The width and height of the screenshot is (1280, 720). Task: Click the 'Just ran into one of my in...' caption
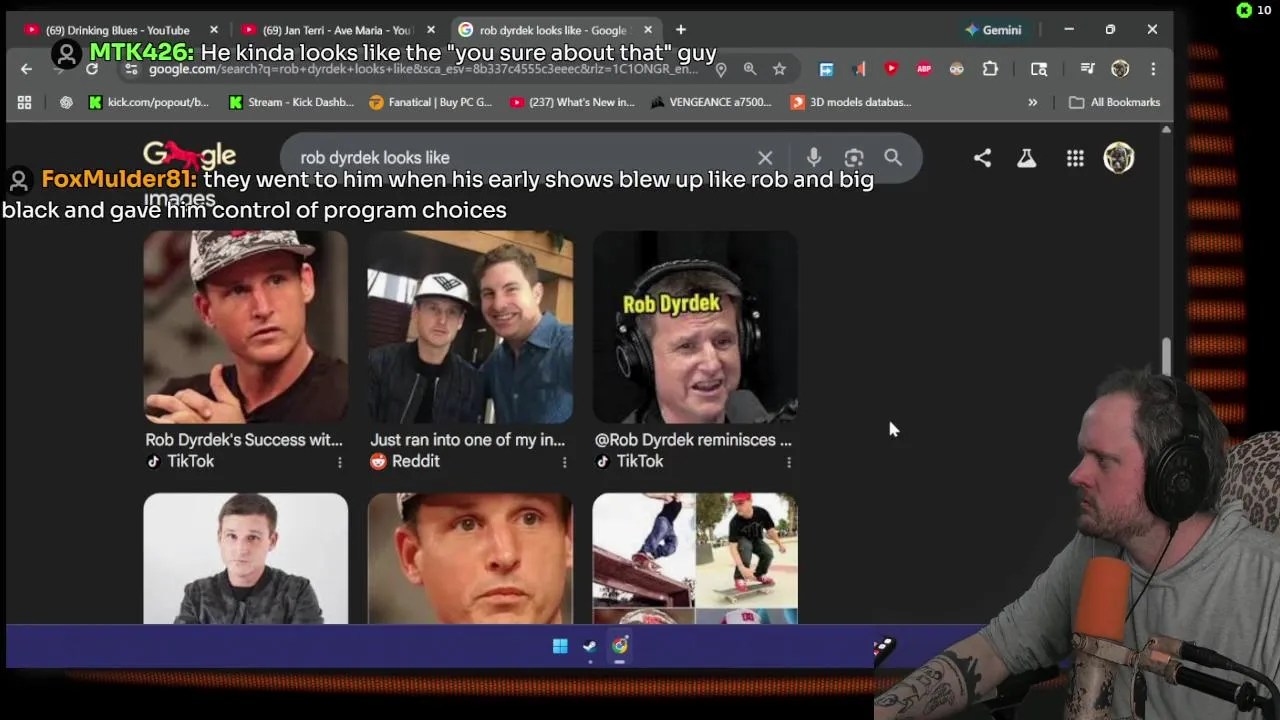467,440
